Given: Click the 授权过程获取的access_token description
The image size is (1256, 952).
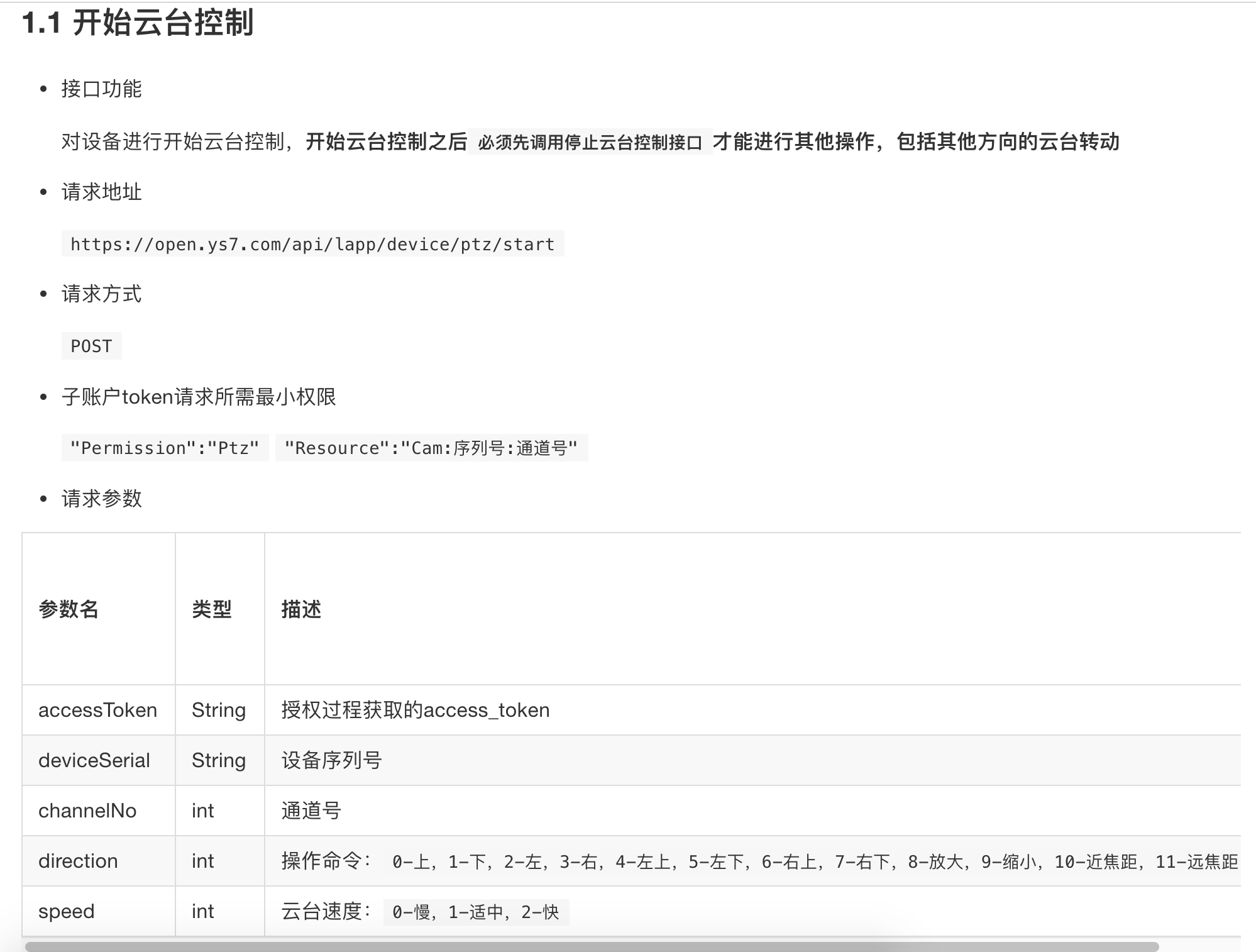Looking at the screenshot, I should (x=416, y=710).
